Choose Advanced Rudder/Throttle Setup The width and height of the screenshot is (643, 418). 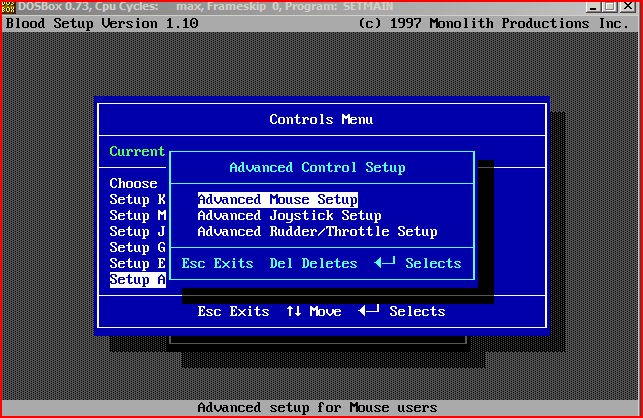point(317,232)
